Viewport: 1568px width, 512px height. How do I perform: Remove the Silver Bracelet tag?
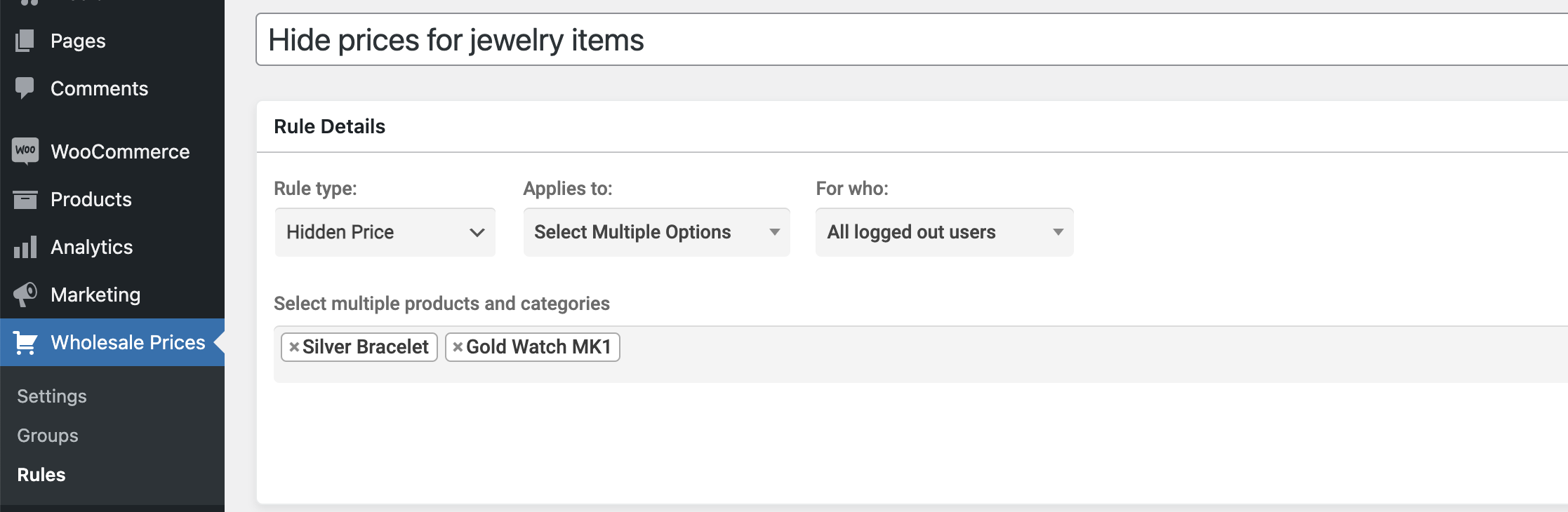[294, 347]
